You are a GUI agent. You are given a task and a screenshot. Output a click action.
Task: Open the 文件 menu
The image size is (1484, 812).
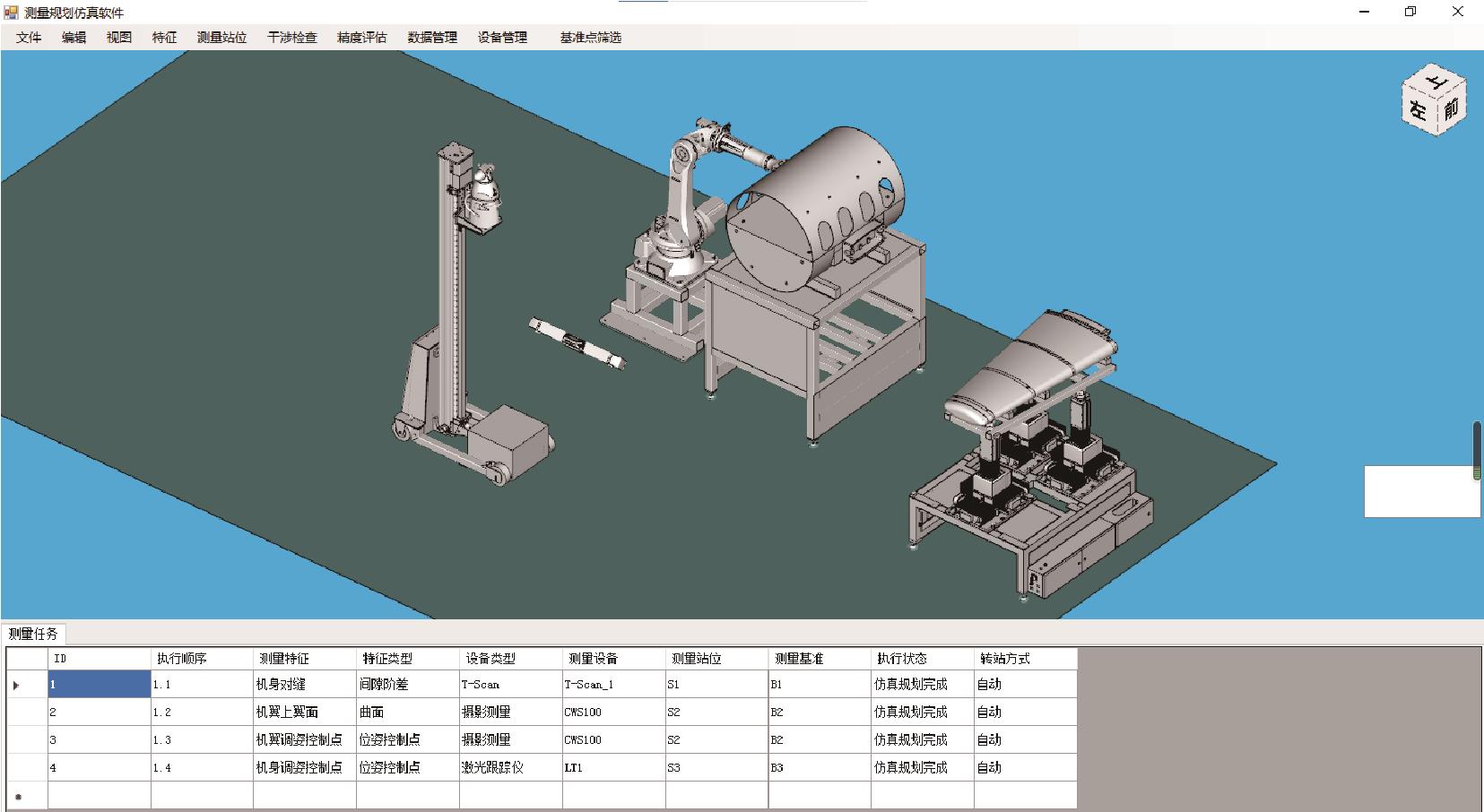click(29, 38)
